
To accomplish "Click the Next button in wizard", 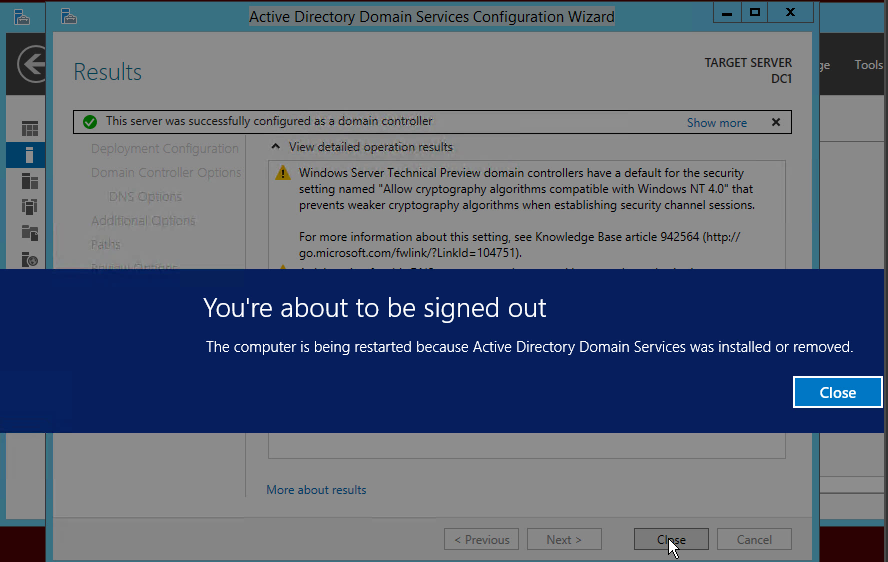I will point(564,539).
